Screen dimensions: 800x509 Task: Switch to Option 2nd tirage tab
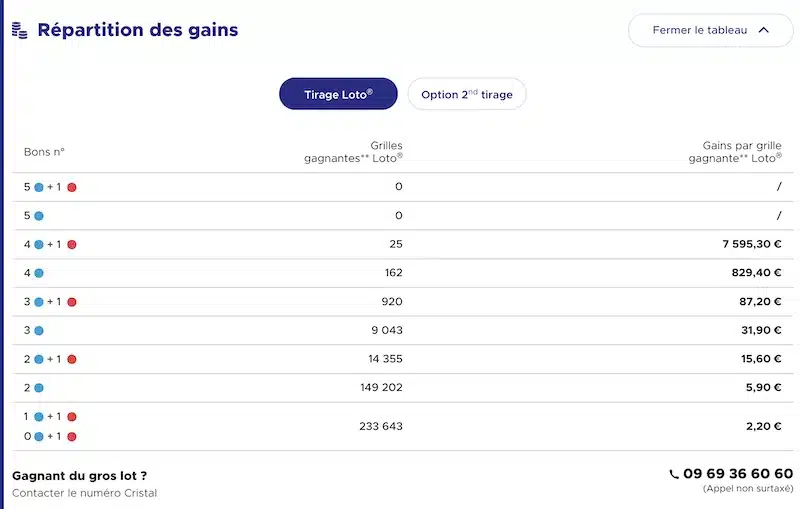pos(467,94)
